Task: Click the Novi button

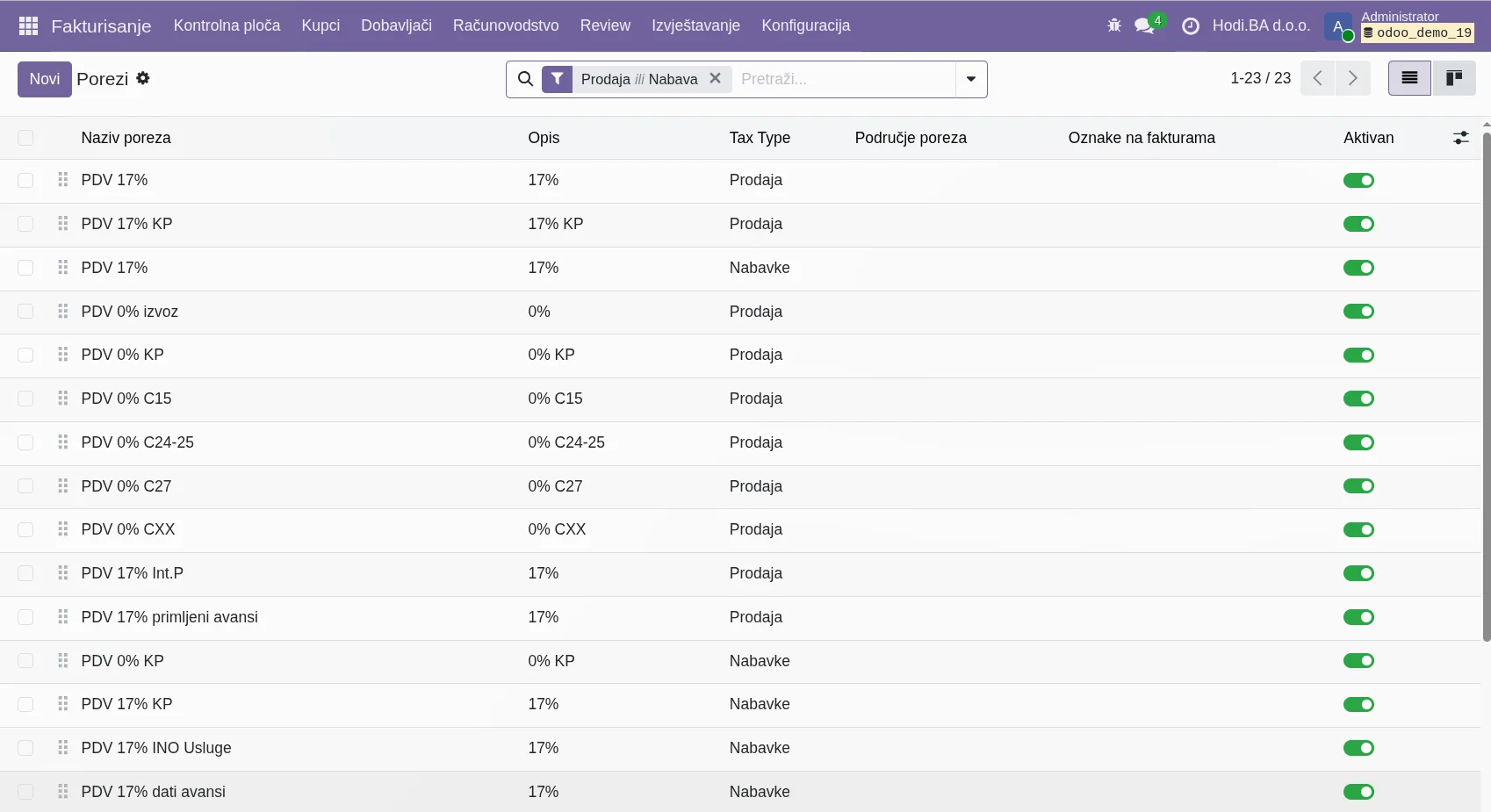Action: coord(45,79)
